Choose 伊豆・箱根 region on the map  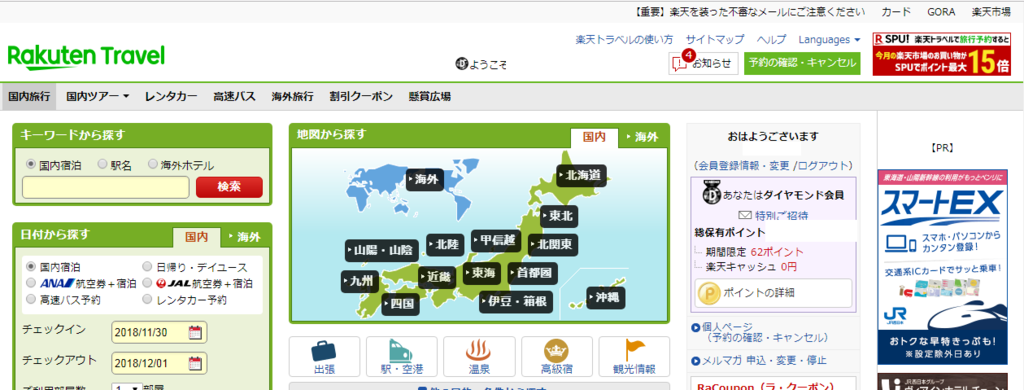coord(516,301)
